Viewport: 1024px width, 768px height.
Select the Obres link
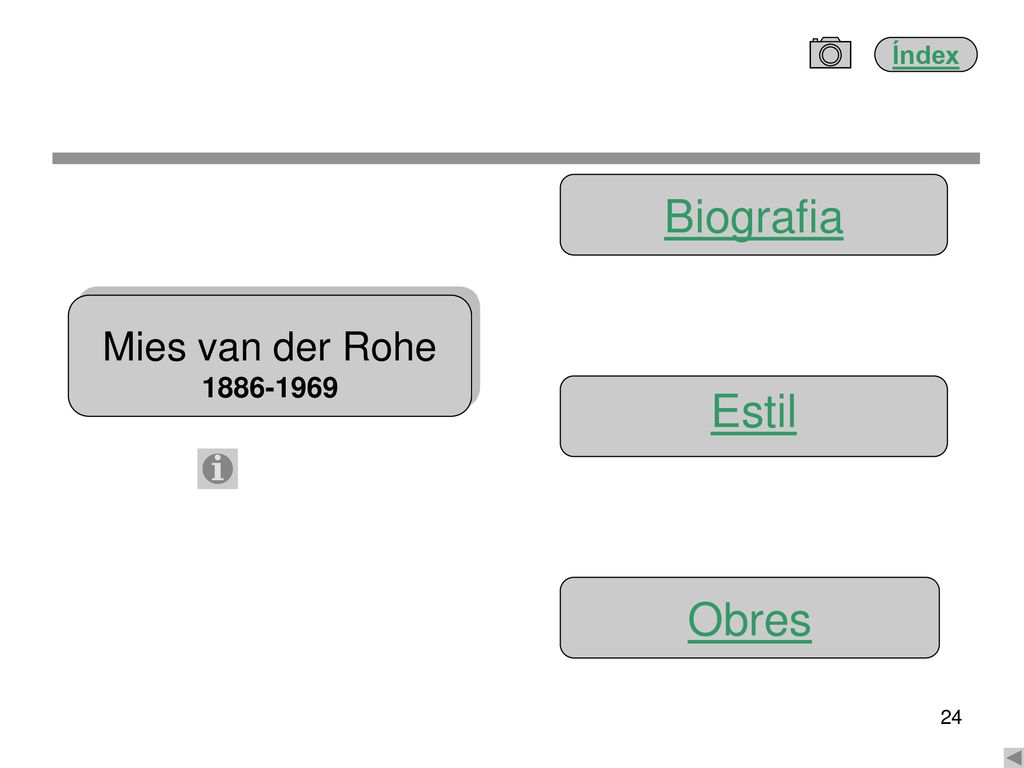click(749, 620)
